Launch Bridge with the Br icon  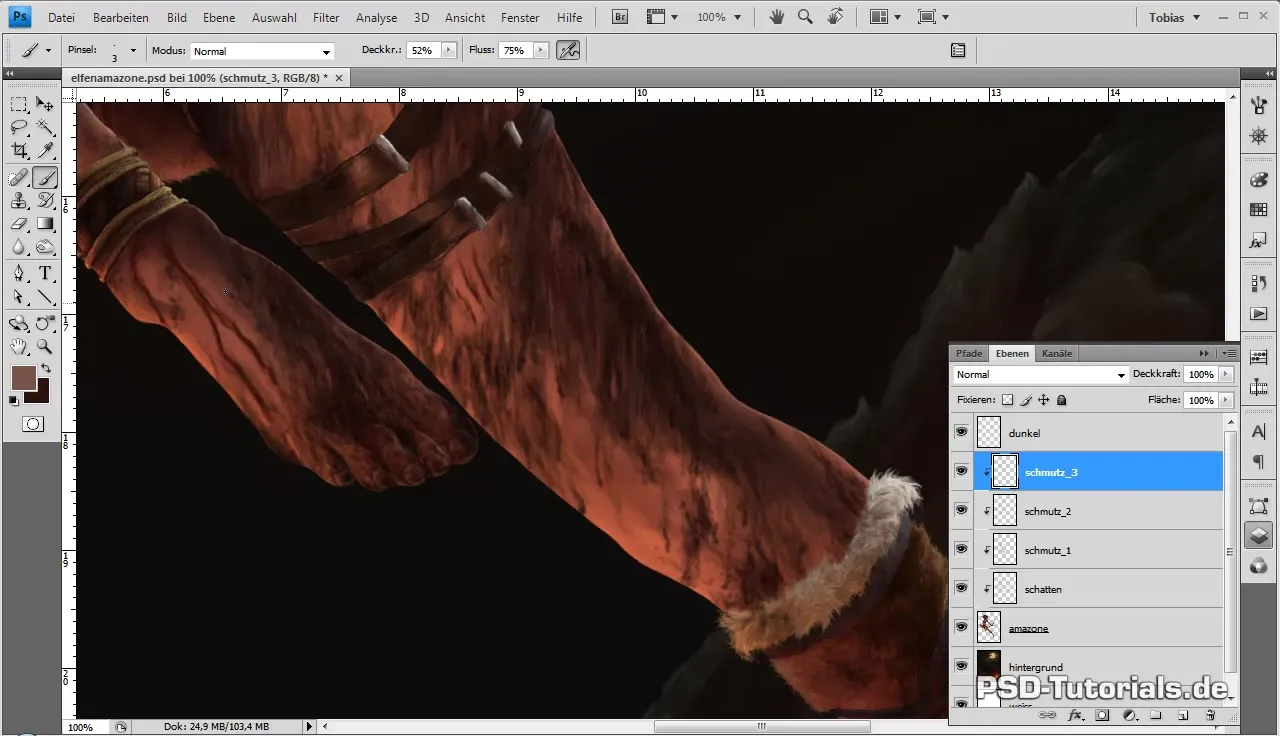pyautogui.click(x=620, y=17)
